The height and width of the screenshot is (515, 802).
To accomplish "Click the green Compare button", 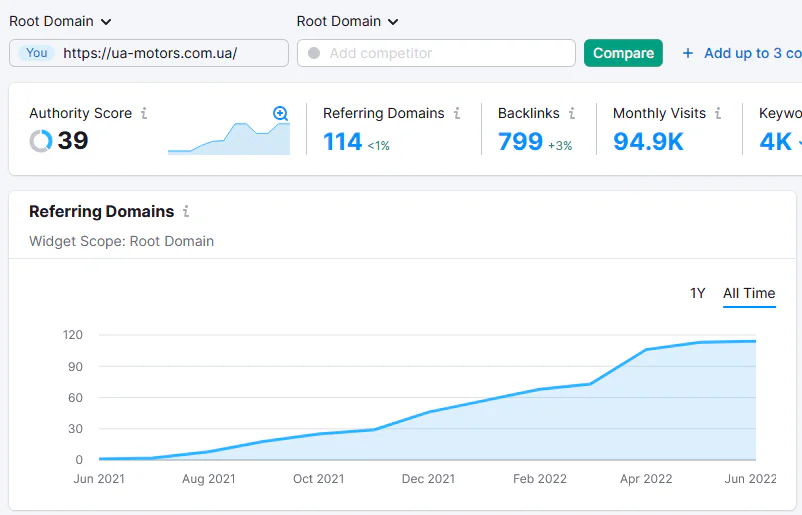I will 623,53.
